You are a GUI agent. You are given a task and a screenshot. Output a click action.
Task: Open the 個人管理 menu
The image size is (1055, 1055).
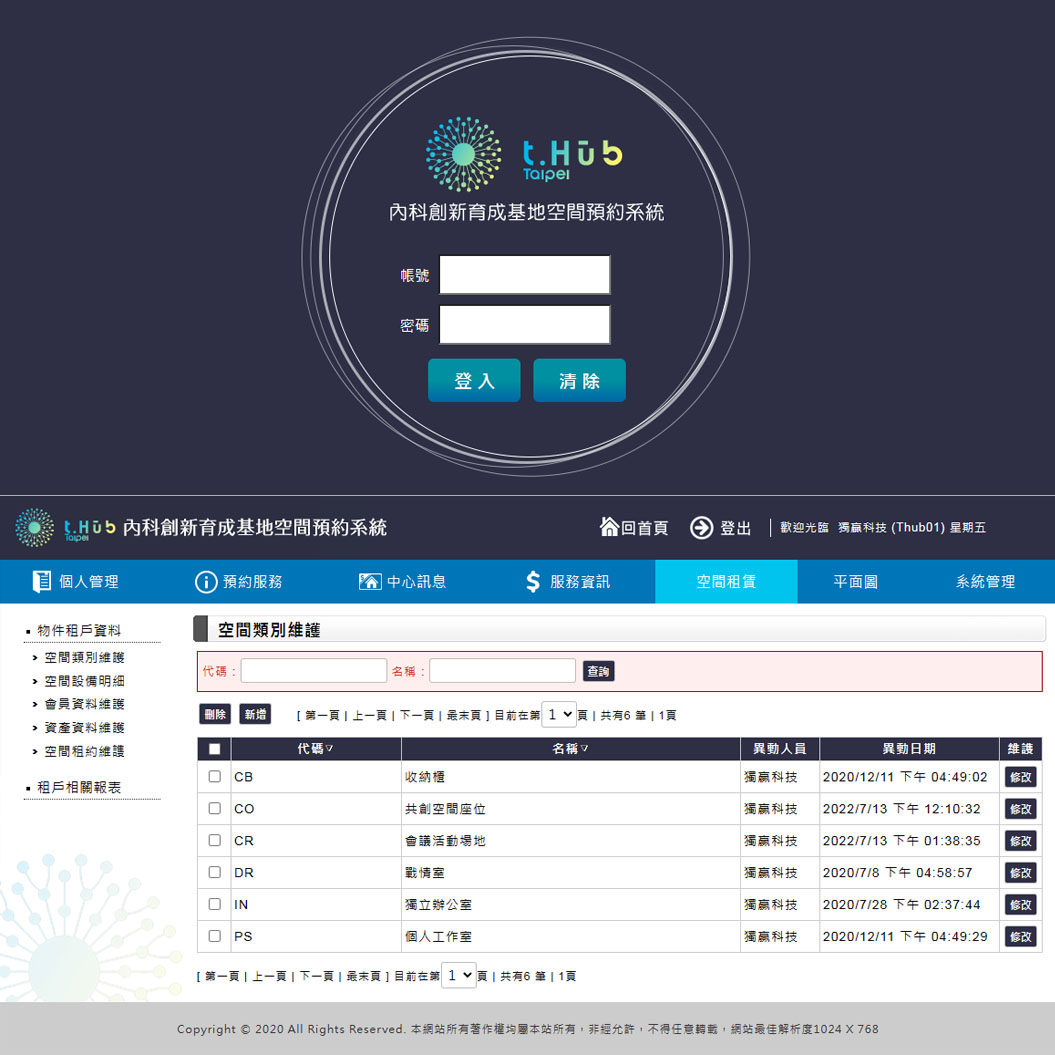pyautogui.click(x=75, y=581)
